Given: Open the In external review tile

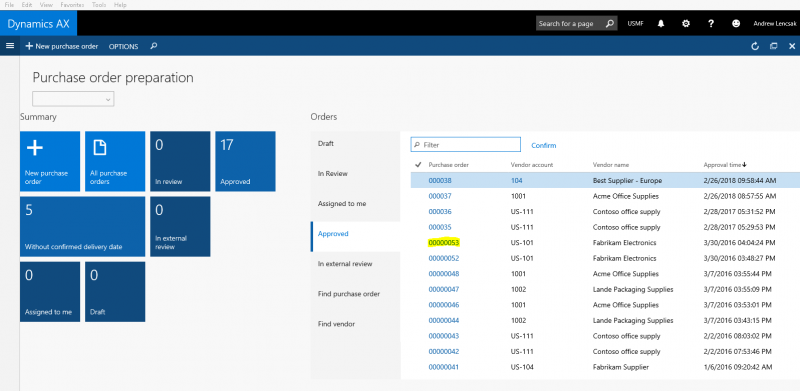Looking at the screenshot, I should (180, 227).
